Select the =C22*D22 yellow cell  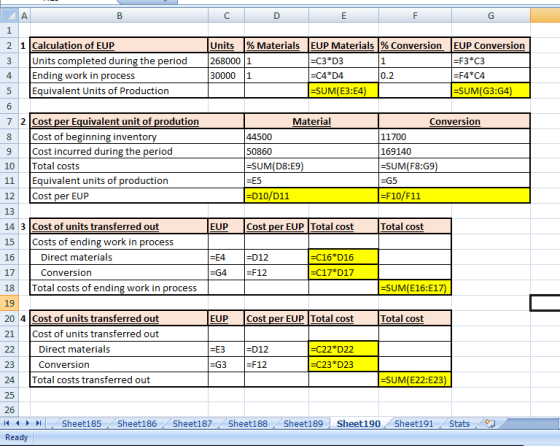point(343,349)
